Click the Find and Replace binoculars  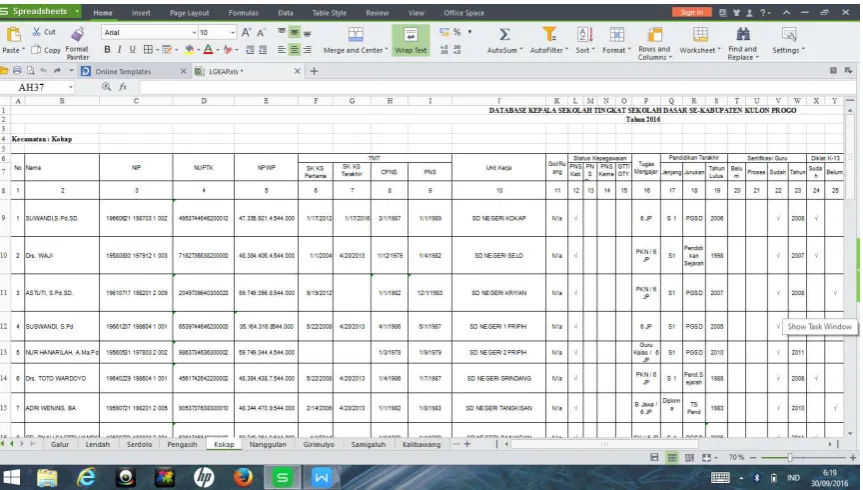click(743, 35)
